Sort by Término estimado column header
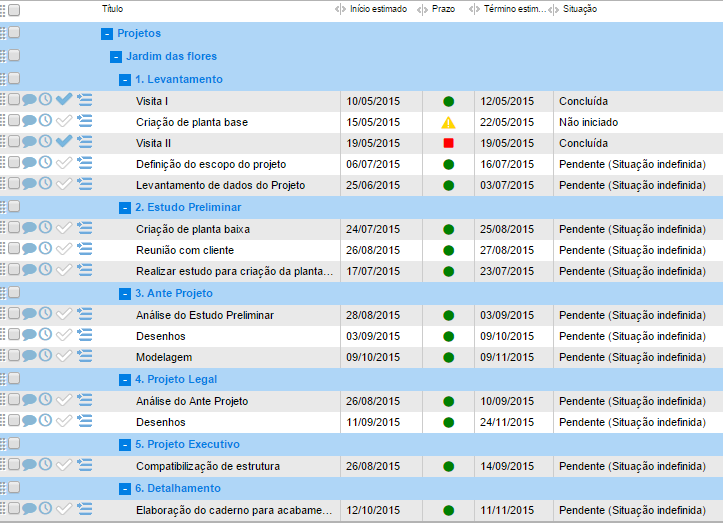The height and width of the screenshot is (523, 723). [x=515, y=9]
